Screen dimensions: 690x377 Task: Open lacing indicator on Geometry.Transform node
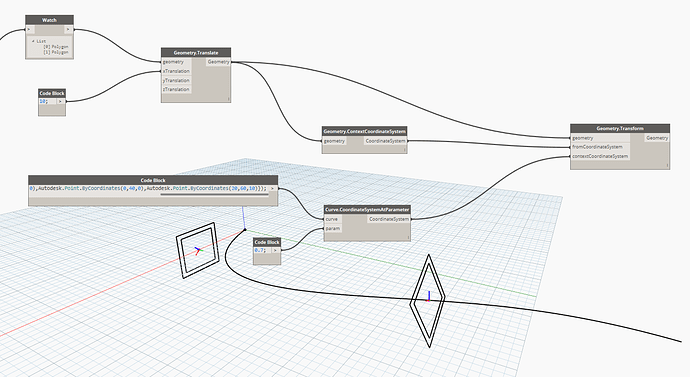668,166
